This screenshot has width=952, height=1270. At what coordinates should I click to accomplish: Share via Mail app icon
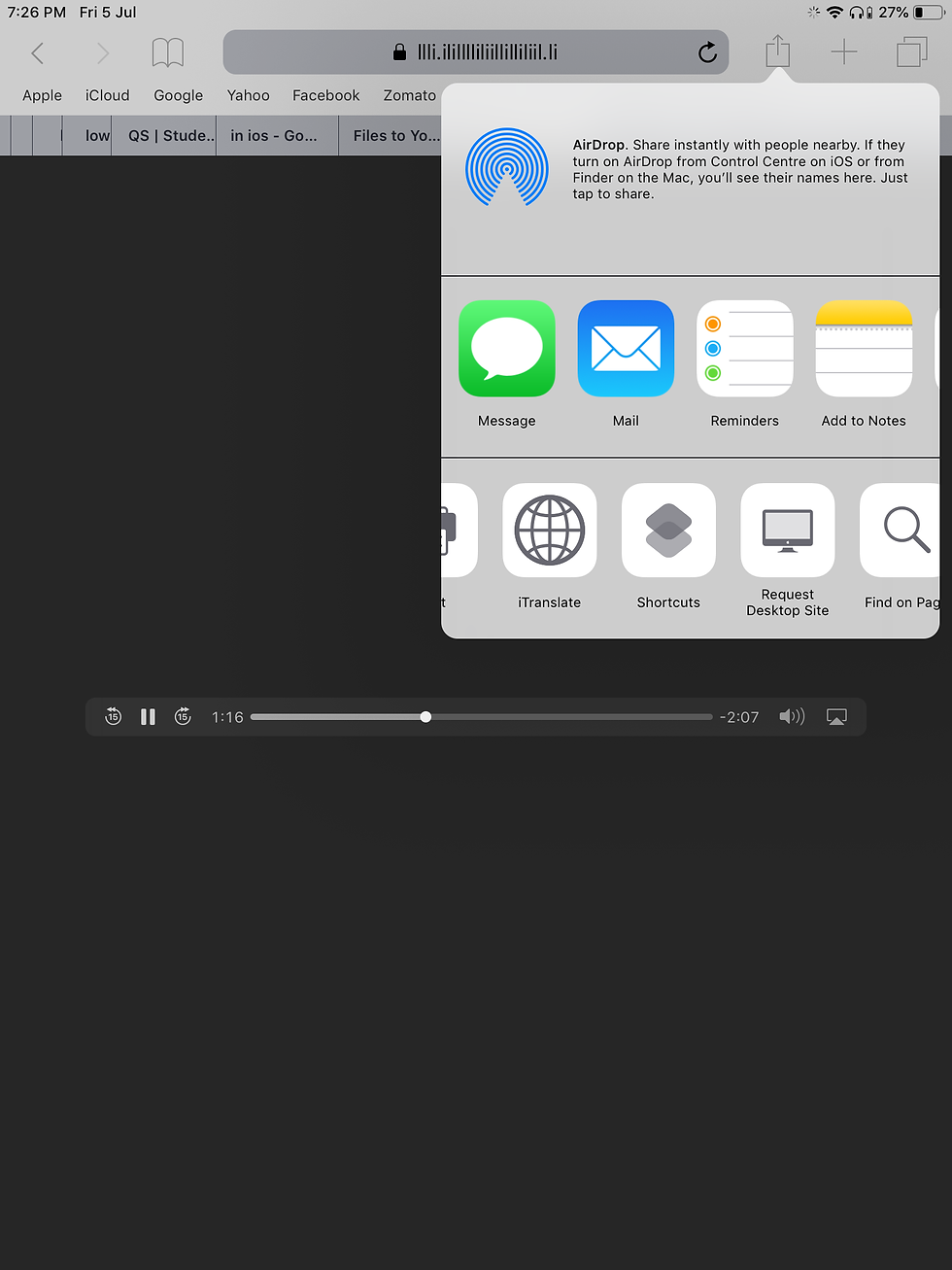(x=626, y=349)
